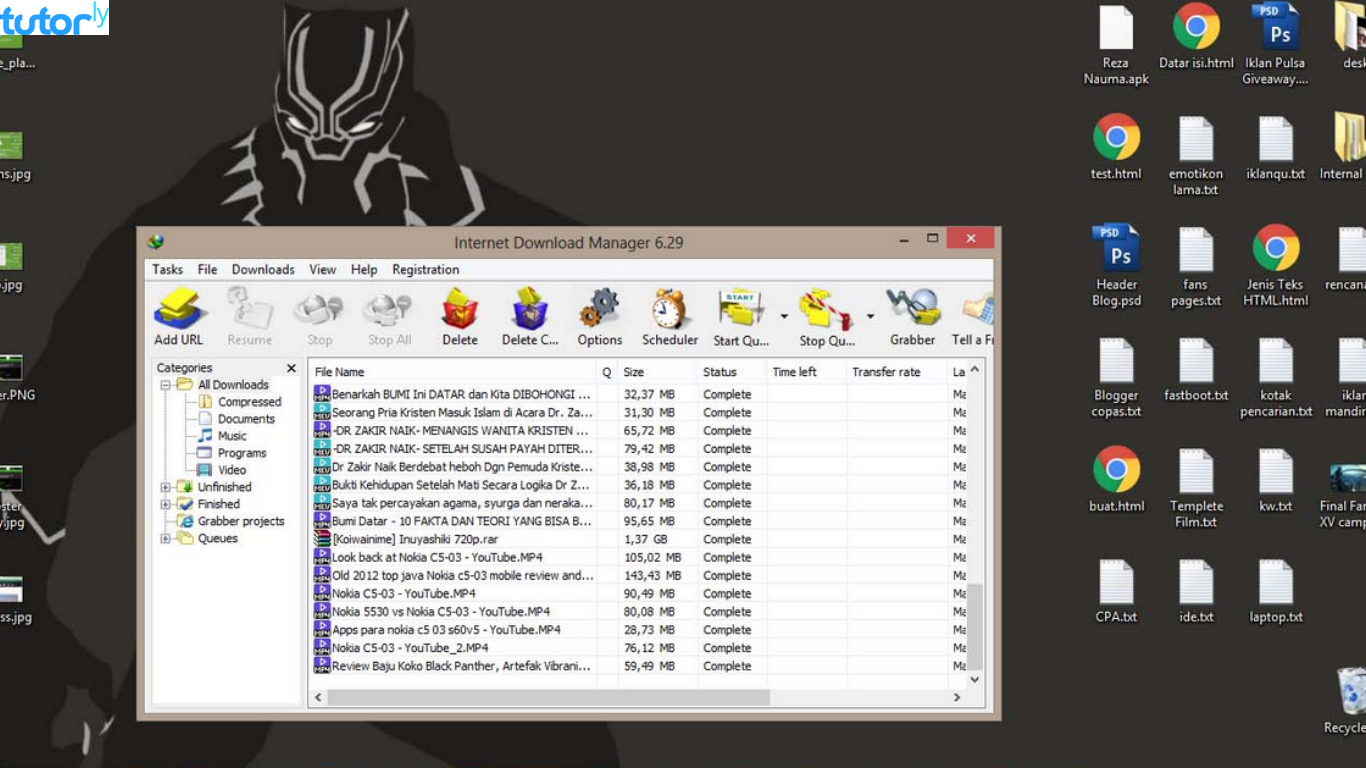Click the Delete toolbar icon
The width and height of the screenshot is (1366, 768).
click(x=460, y=317)
